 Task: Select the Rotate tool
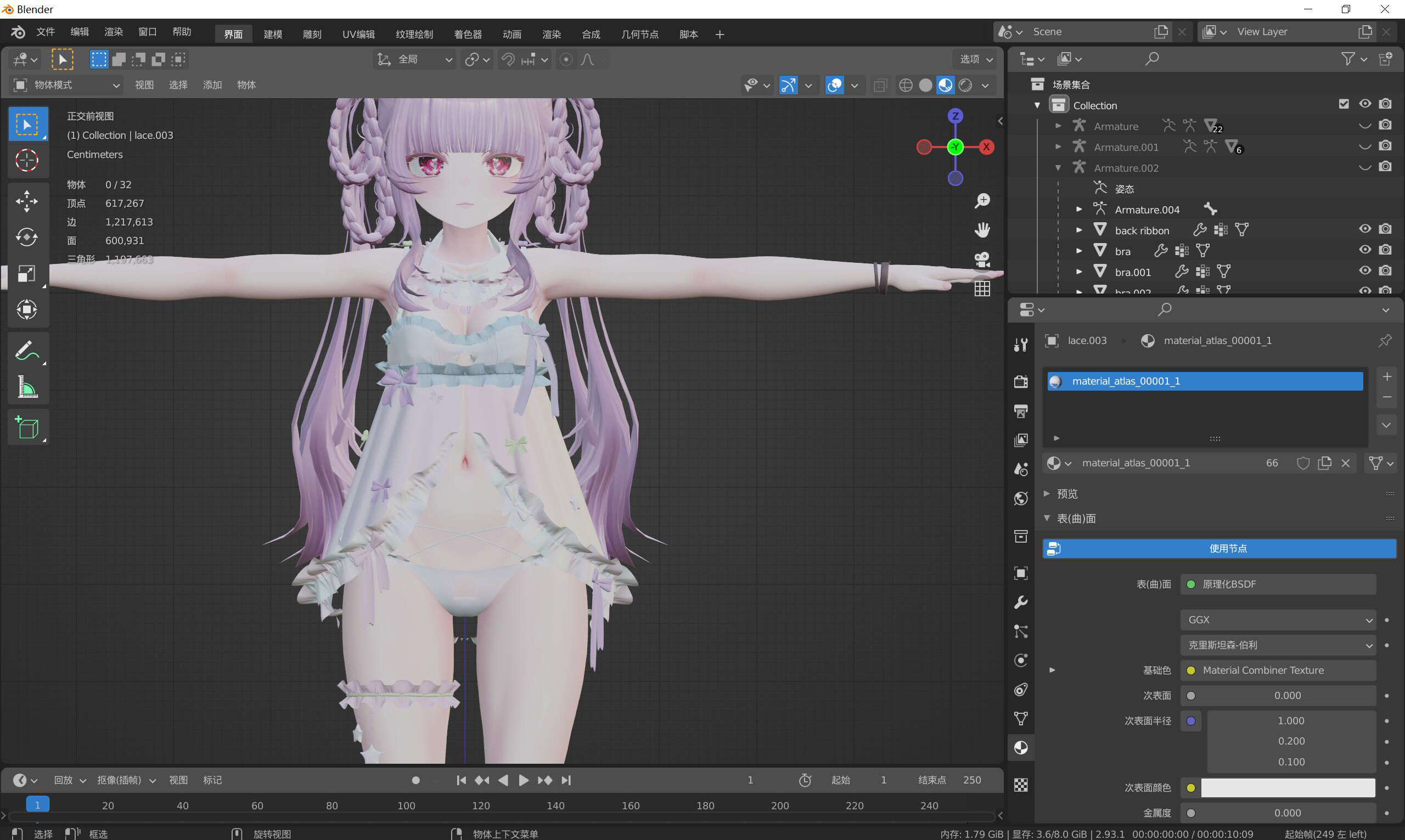tap(27, 237)
